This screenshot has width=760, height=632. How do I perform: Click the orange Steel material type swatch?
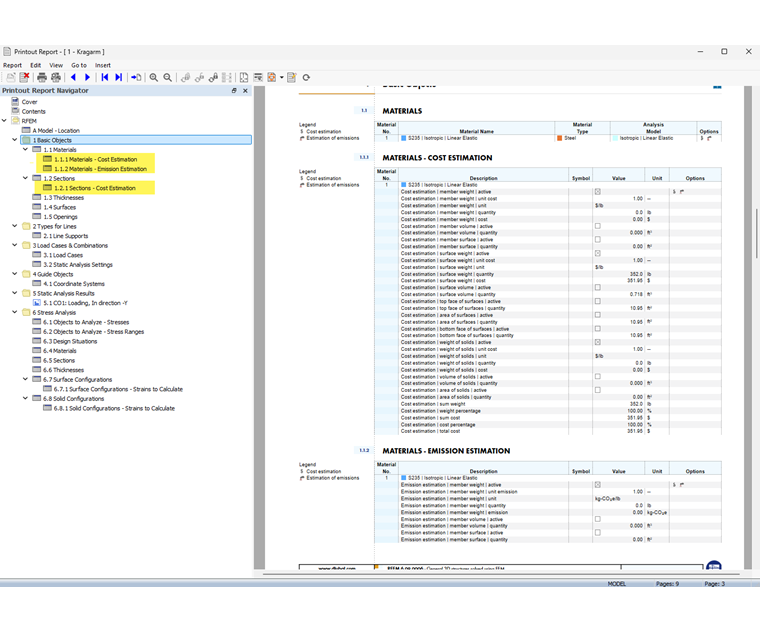559,138
